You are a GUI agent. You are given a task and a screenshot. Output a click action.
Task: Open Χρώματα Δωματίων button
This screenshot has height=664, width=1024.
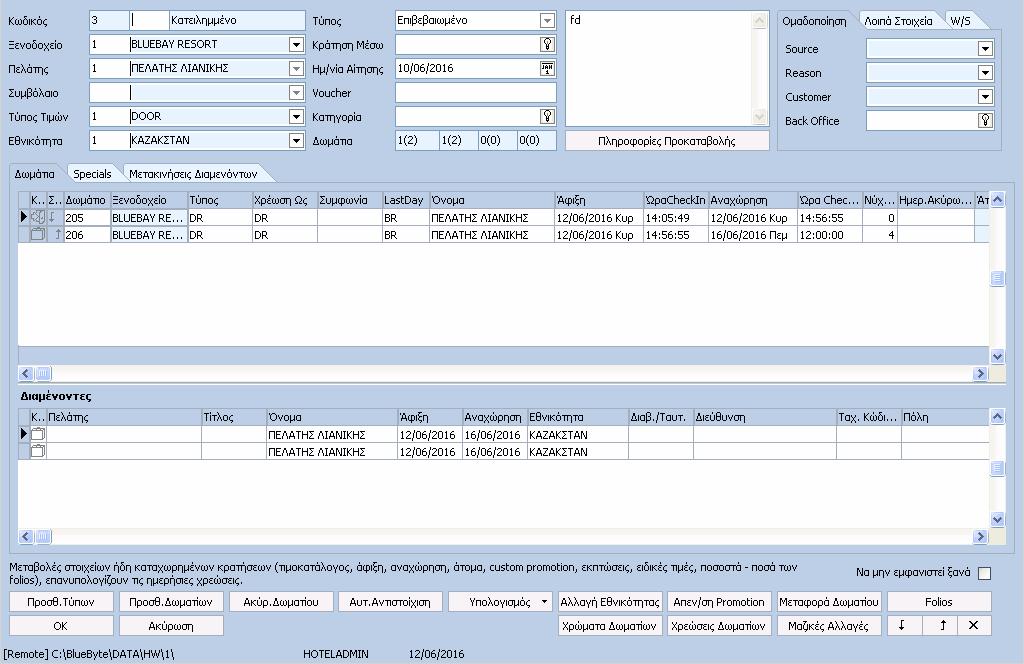pos(610,625)
